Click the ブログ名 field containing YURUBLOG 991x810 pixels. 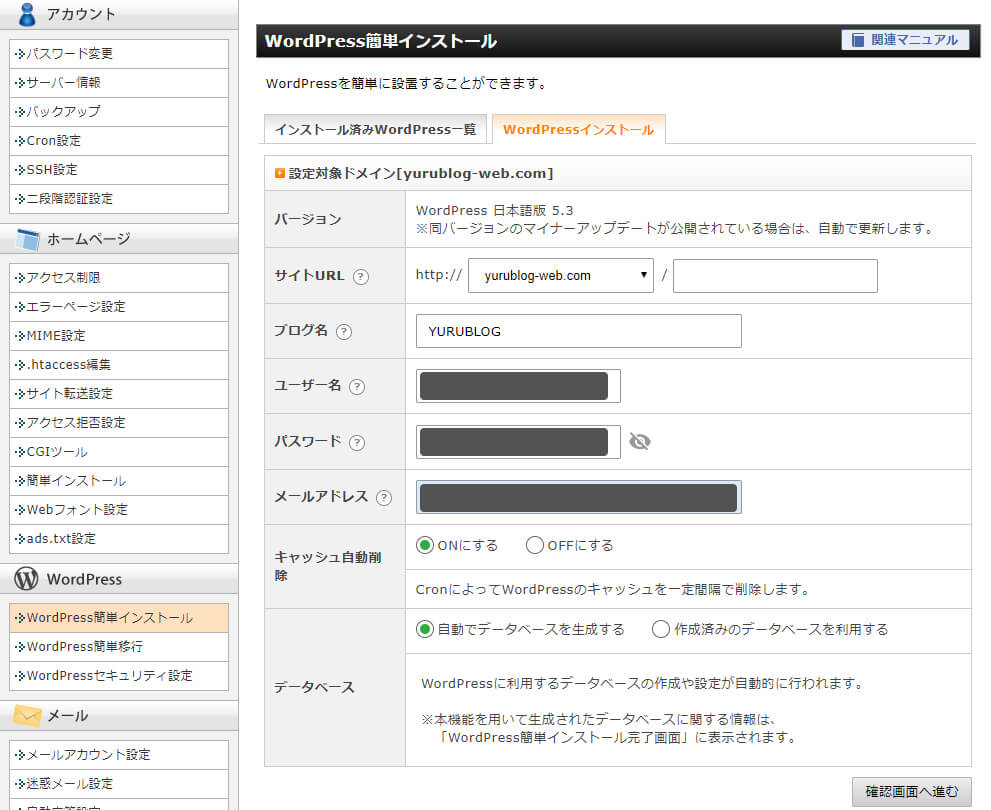pyautogui.click(x=578, y=331)
